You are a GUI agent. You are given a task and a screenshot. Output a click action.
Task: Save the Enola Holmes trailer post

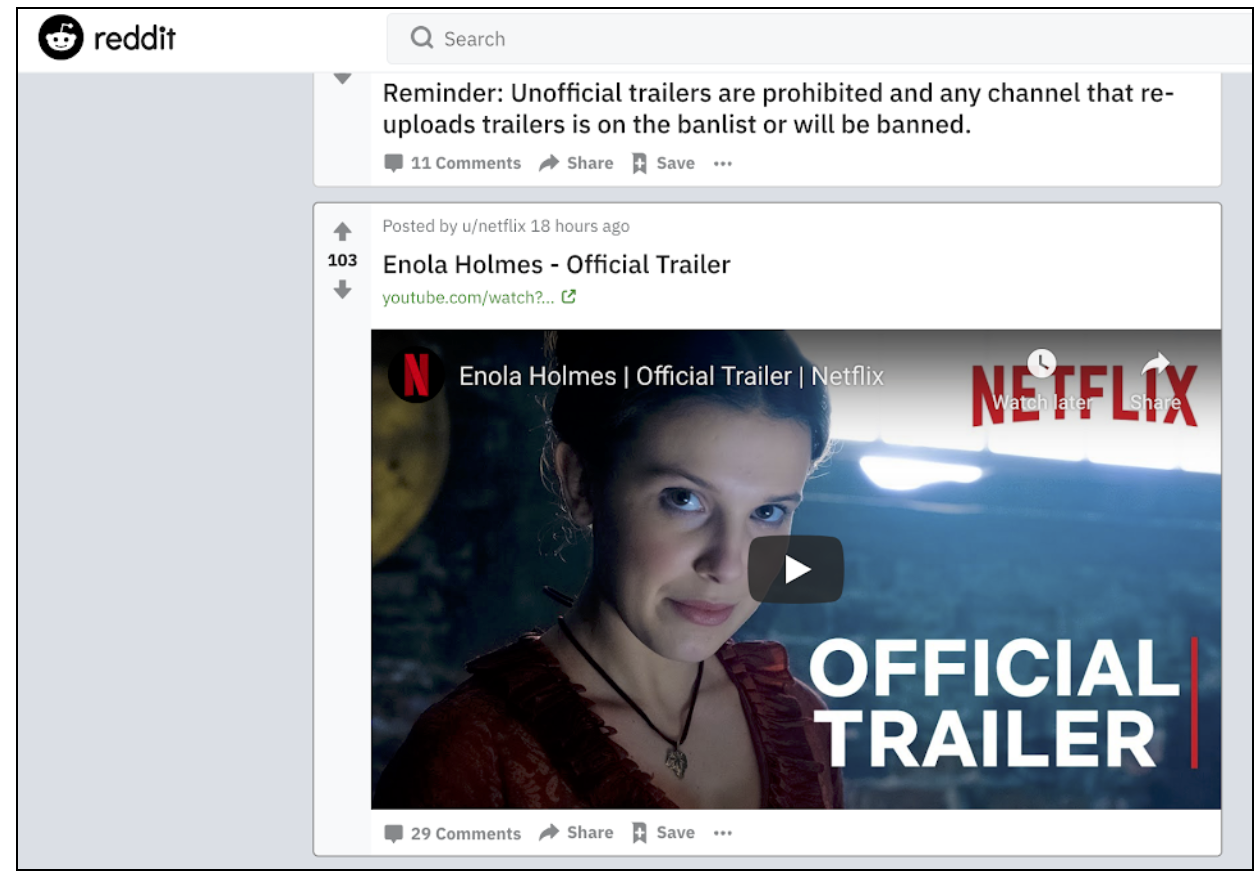coord(663,833)
